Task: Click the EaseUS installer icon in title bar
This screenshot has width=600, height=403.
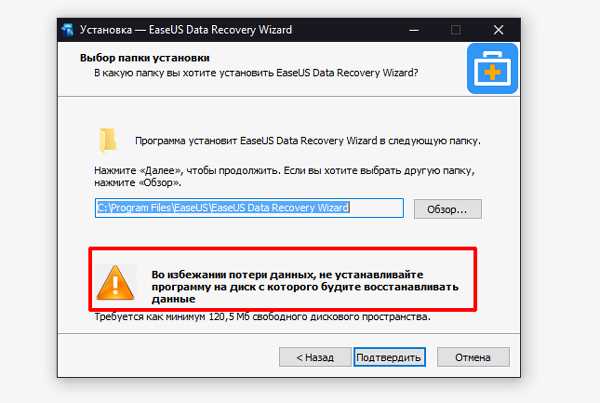Action: [67, 30]
